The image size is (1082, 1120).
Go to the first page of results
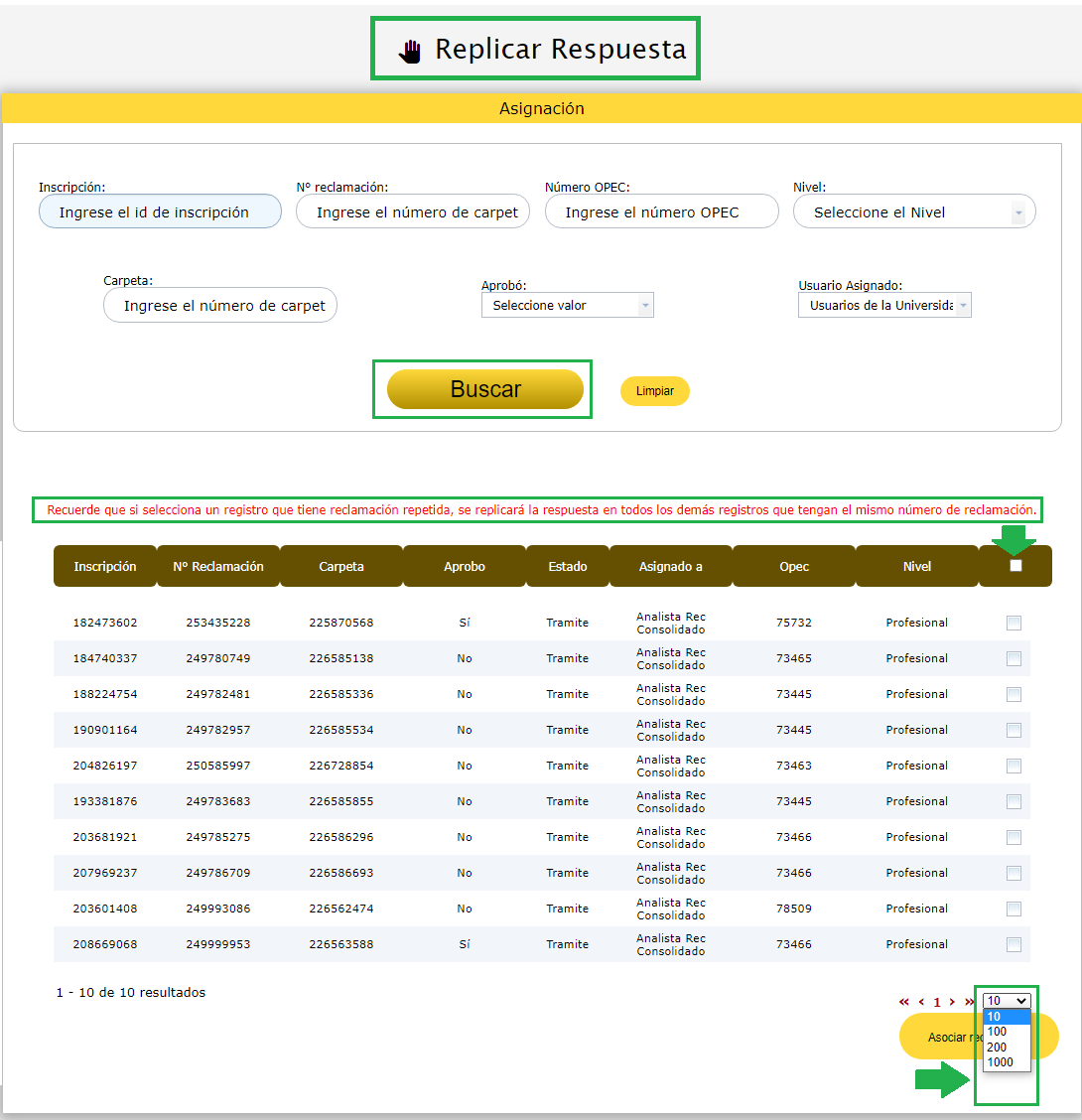coord(903,1002)
